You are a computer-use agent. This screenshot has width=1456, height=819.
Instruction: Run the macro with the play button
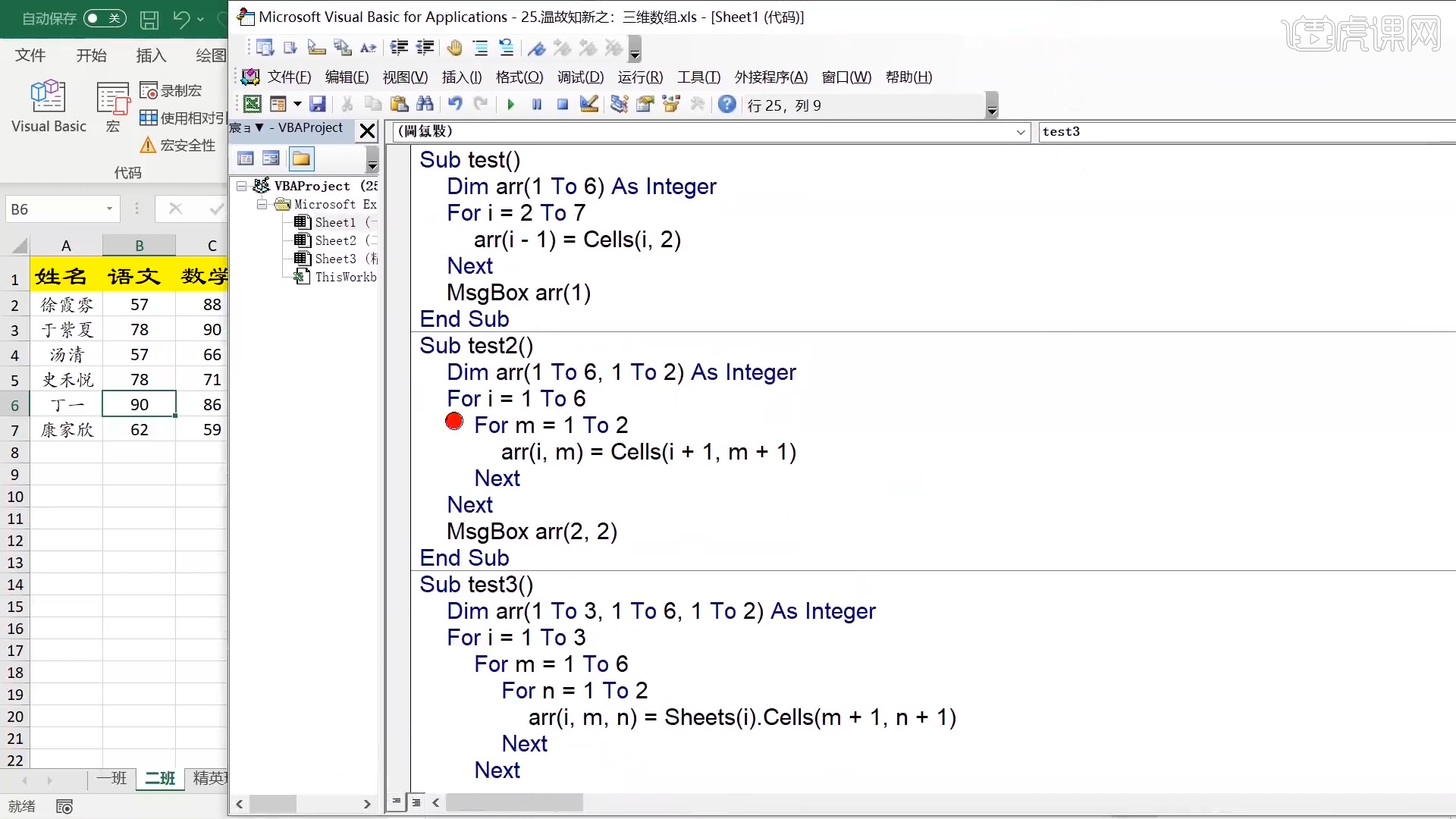[511, 105]
